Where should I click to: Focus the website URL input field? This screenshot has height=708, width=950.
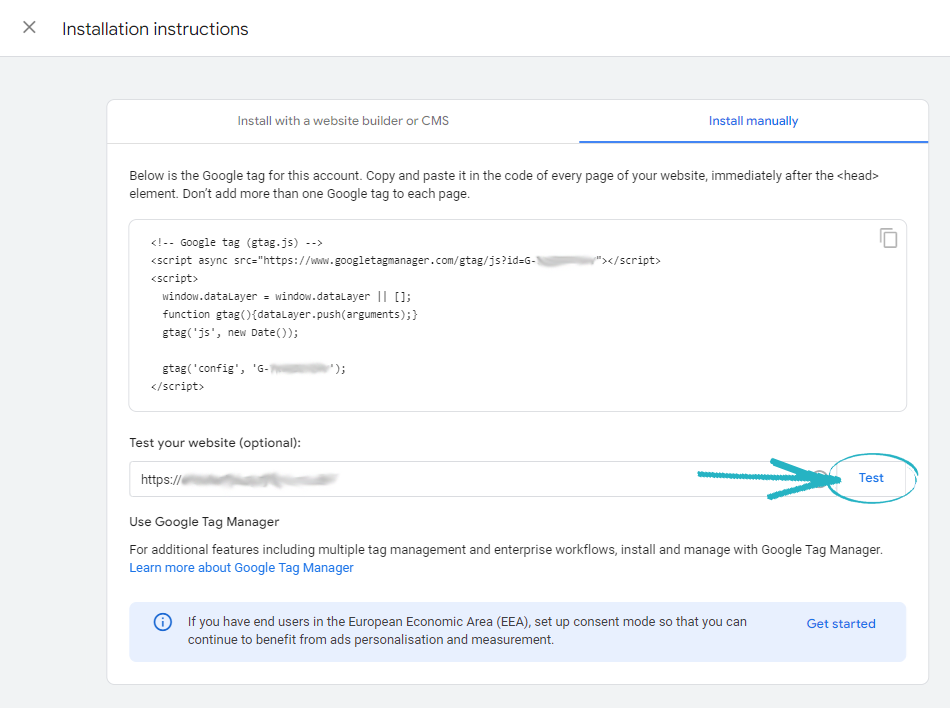point(450,479)
